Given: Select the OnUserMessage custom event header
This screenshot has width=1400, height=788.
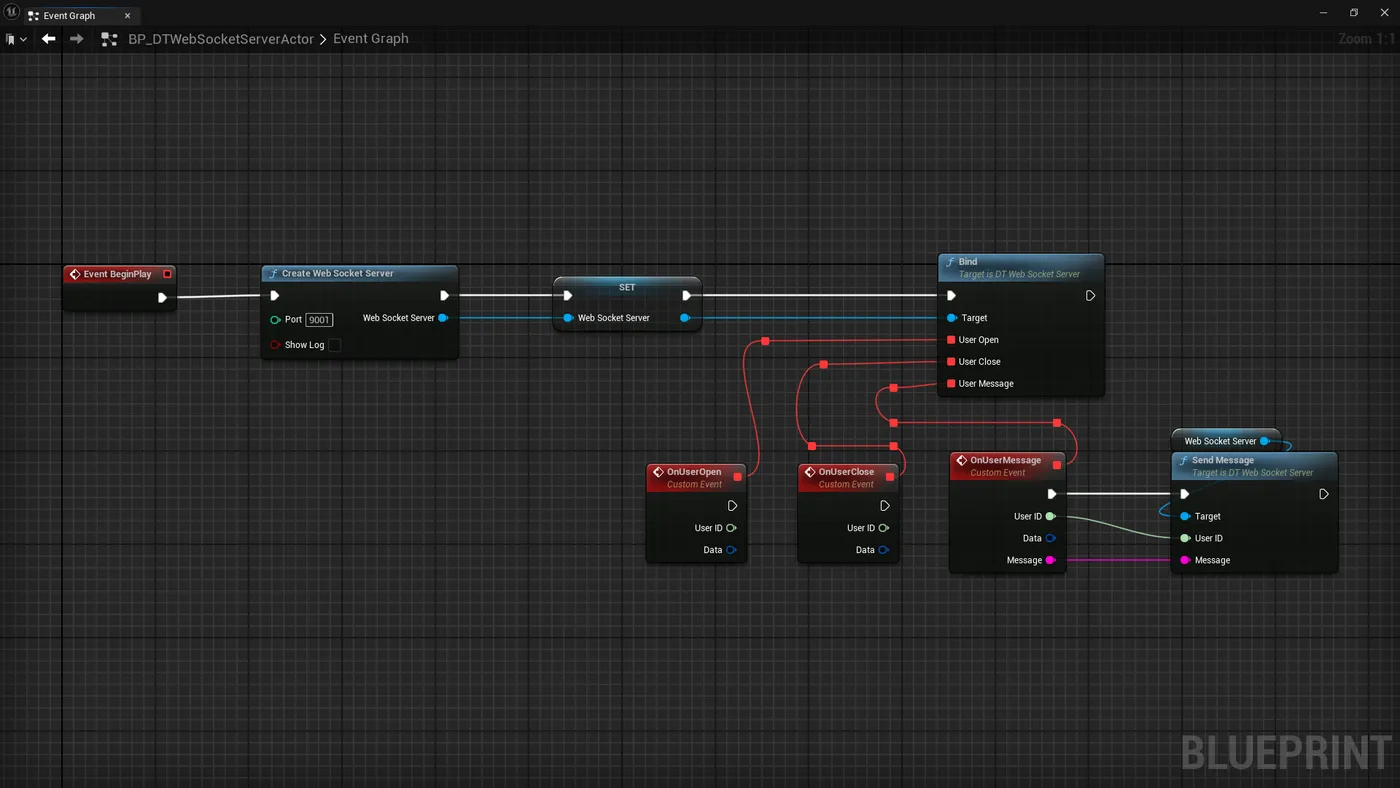Looking at the screenshot, I should 1007,466.
